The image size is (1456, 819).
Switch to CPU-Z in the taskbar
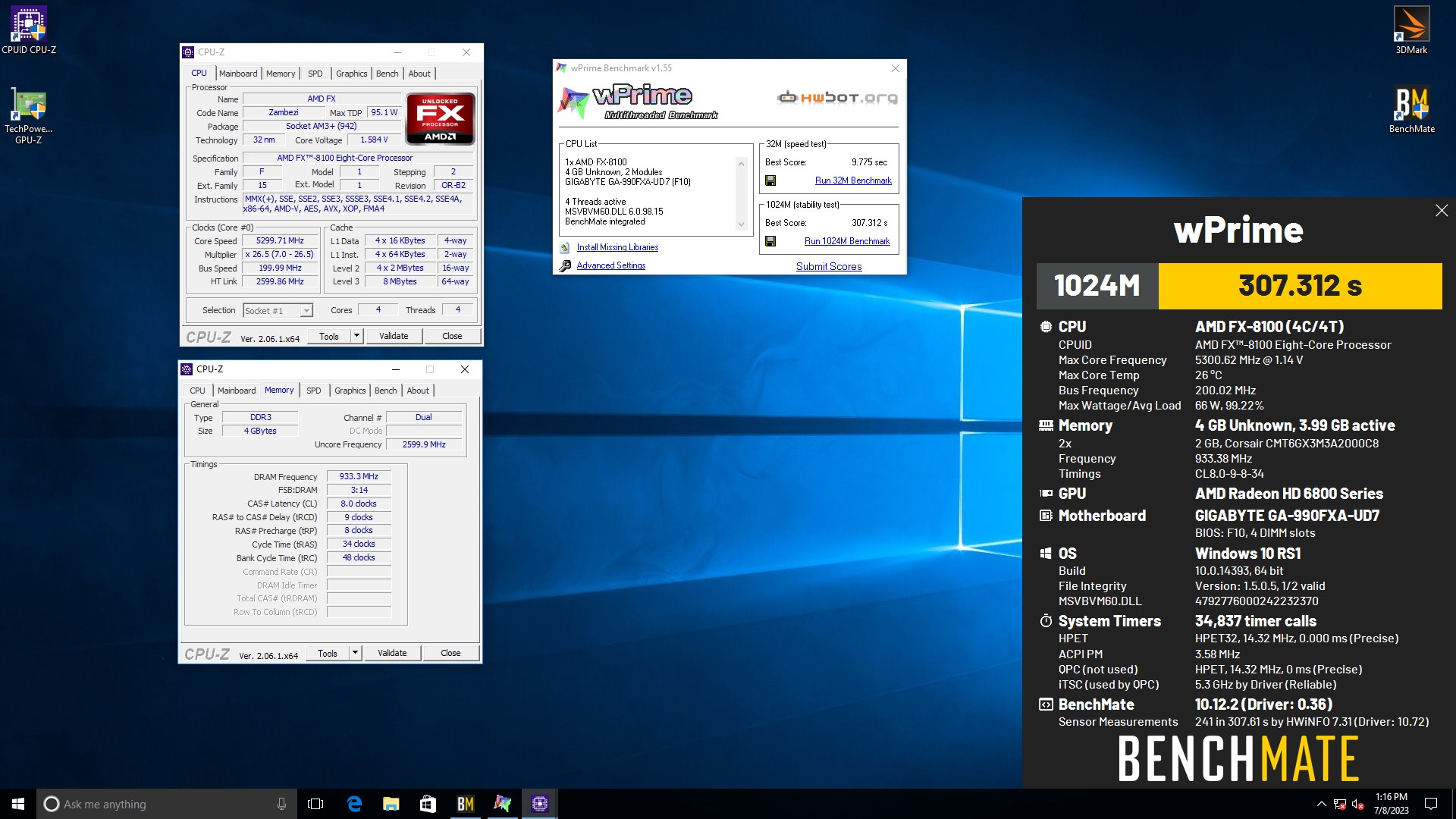pos(540,804)
